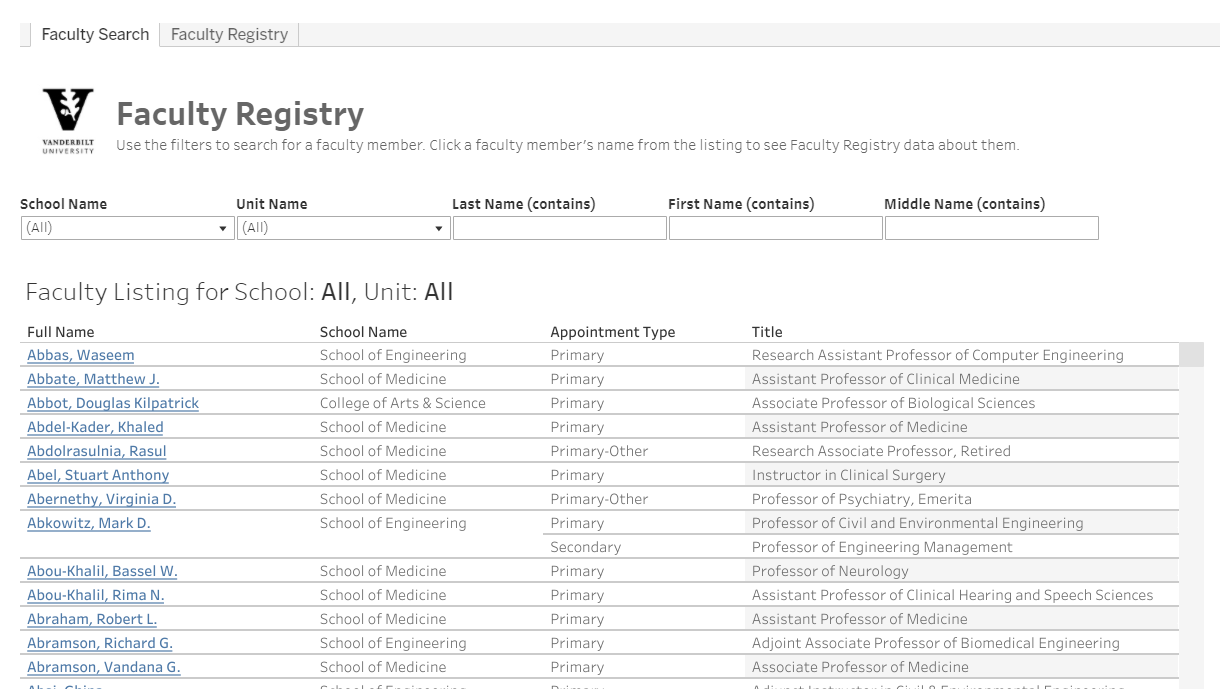1225x689 pixels.
Task: Select Abdolrasulnia, Rasul from the listing
Action: tap(95, 451)
